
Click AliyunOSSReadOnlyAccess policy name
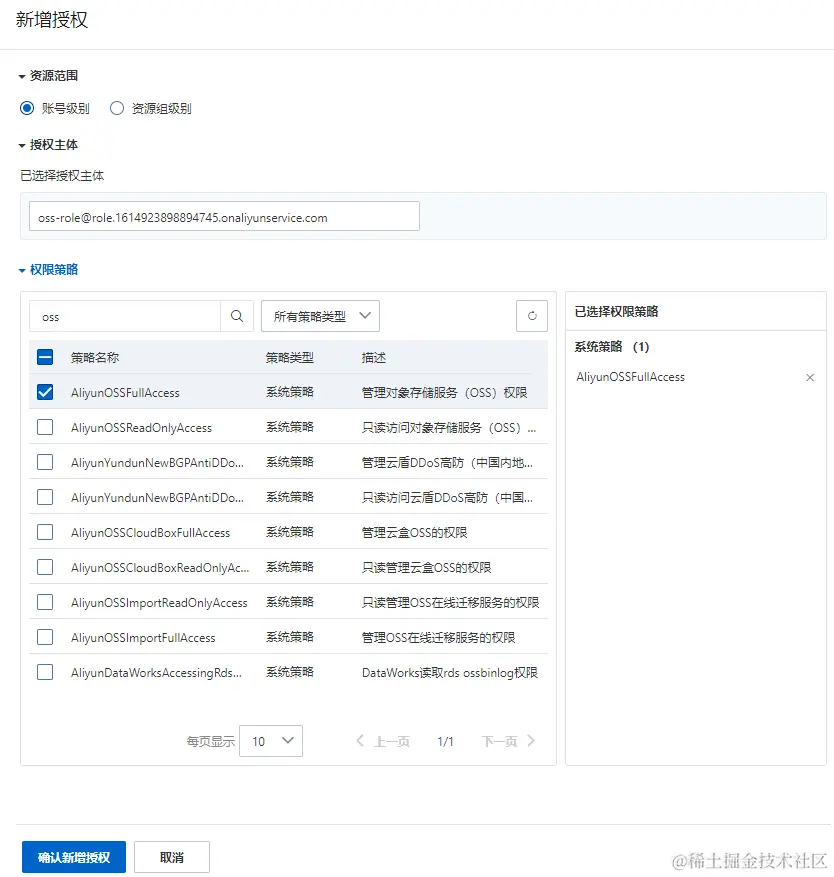click(142, 428)
